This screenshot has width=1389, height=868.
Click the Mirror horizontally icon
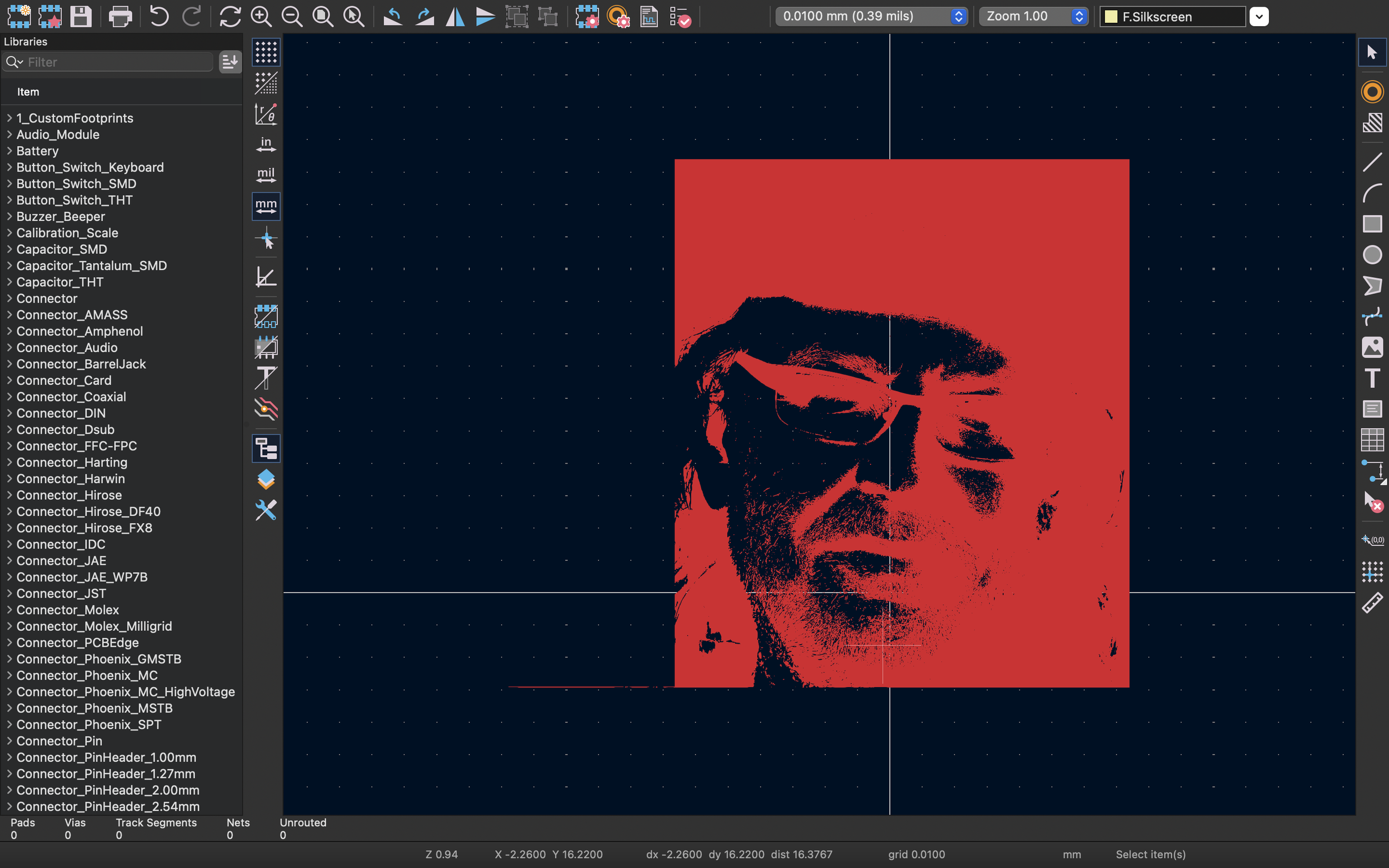(x=455, y=17)
